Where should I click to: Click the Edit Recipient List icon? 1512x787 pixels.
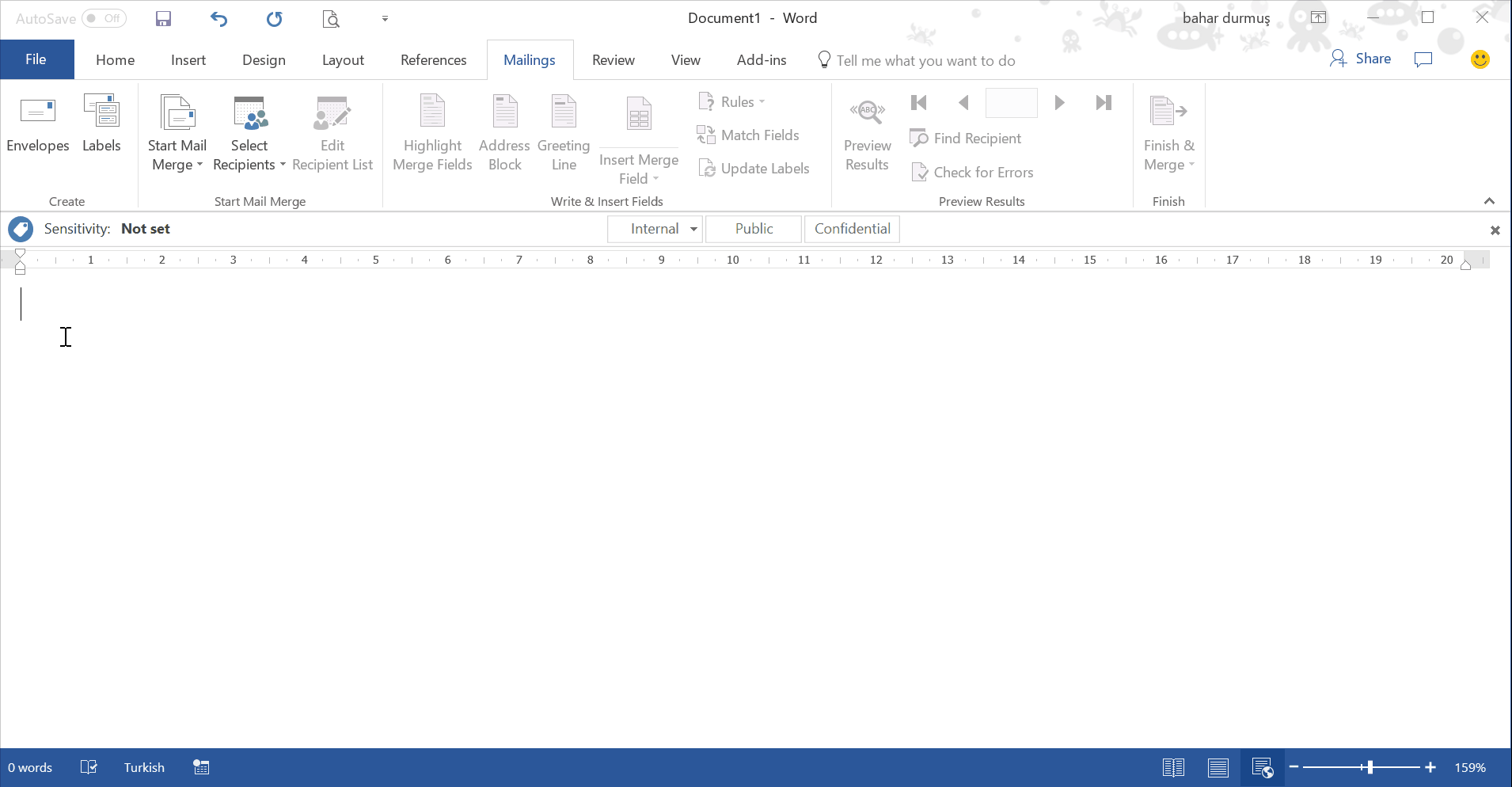click(x=332, y=113)
